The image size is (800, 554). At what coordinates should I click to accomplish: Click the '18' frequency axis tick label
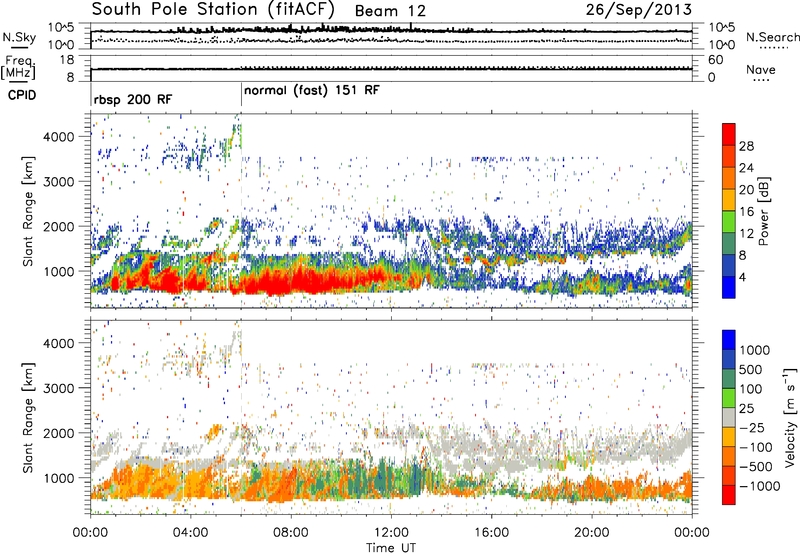[x=67, y=60]
